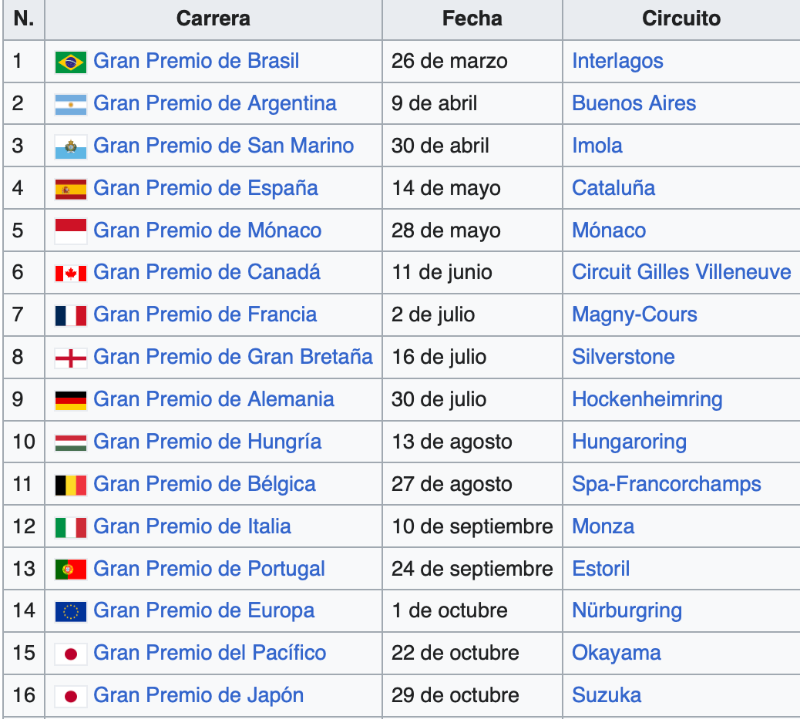The height and width of the screenshot is (719, 800).
Task: Click the Fecha column header
Action: point(472,19)
